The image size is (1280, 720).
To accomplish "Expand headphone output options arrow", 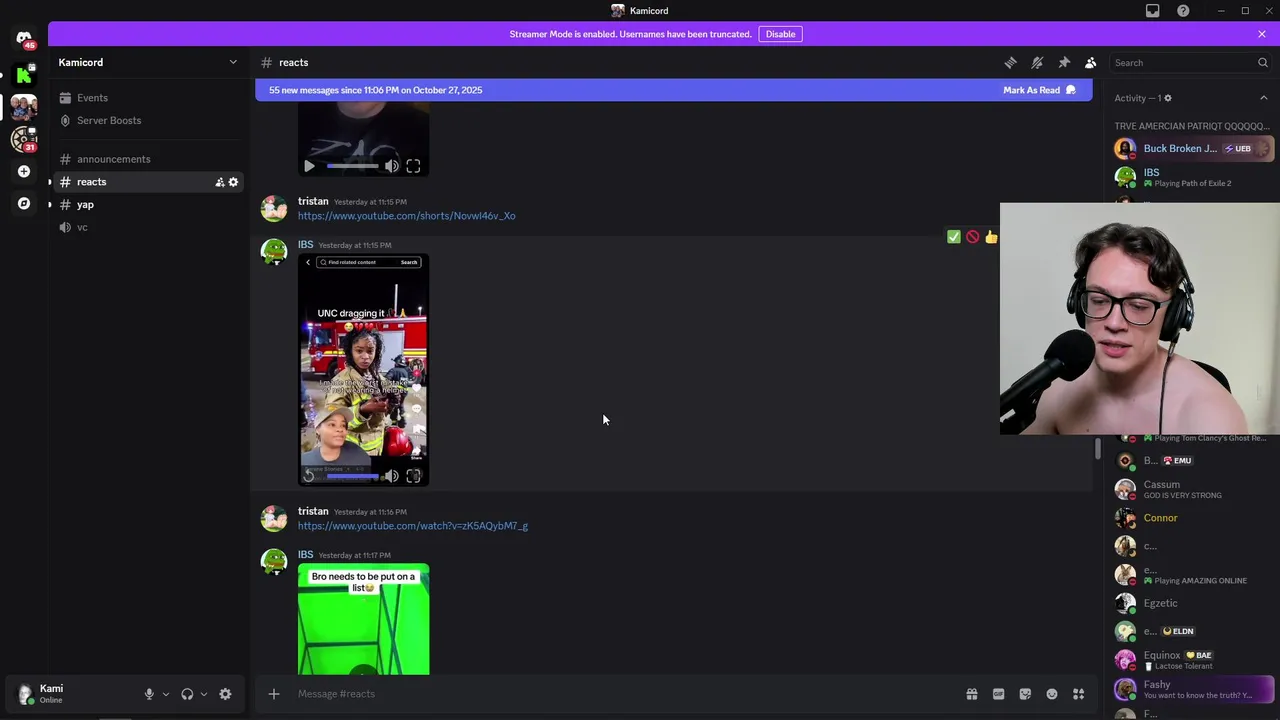I will coord(203,694).
